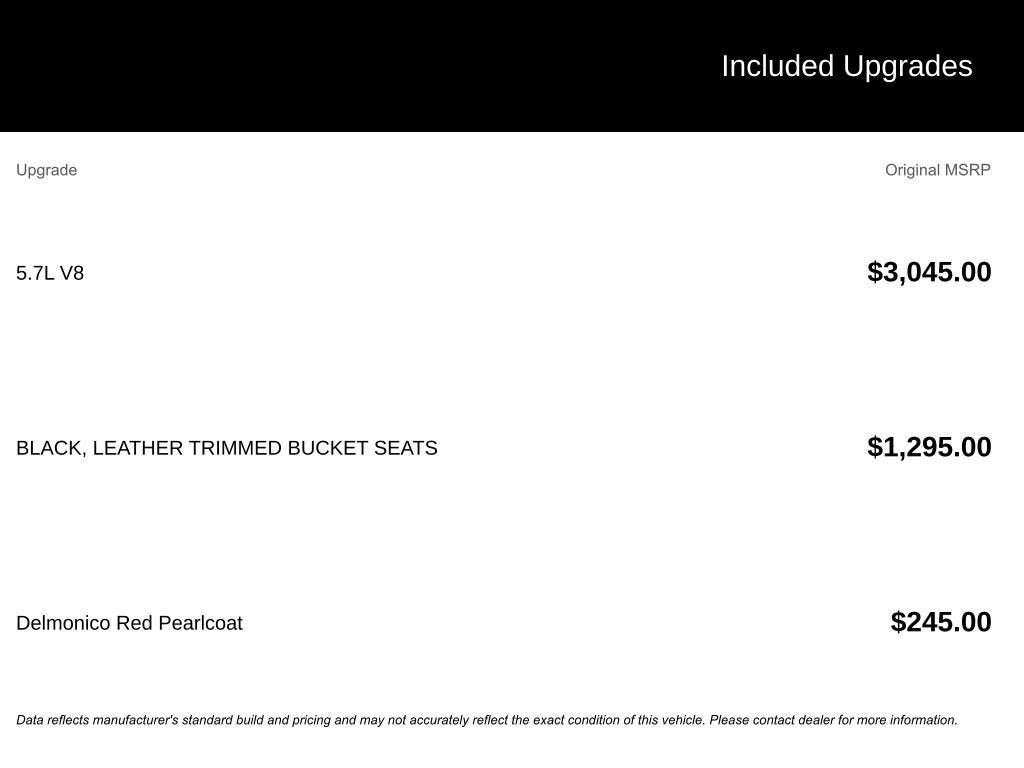Click the $3,045.00 price
Viewport: 1024px width, 768px height.
[929, 272]
